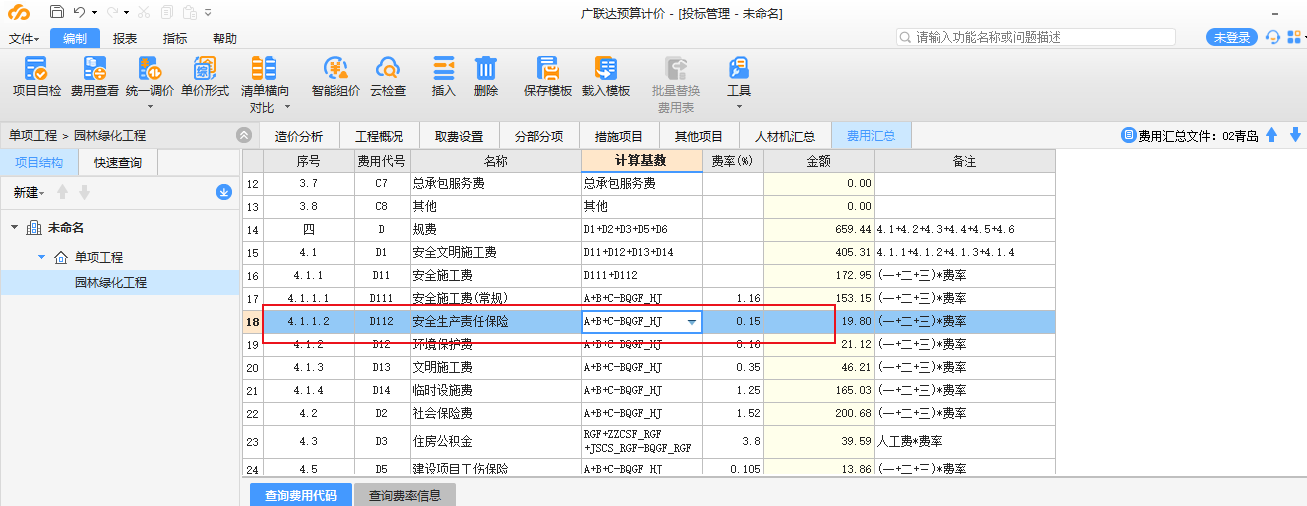Click the cut scissors icon
Screen dimensions: 1307x506
[144, 13]
